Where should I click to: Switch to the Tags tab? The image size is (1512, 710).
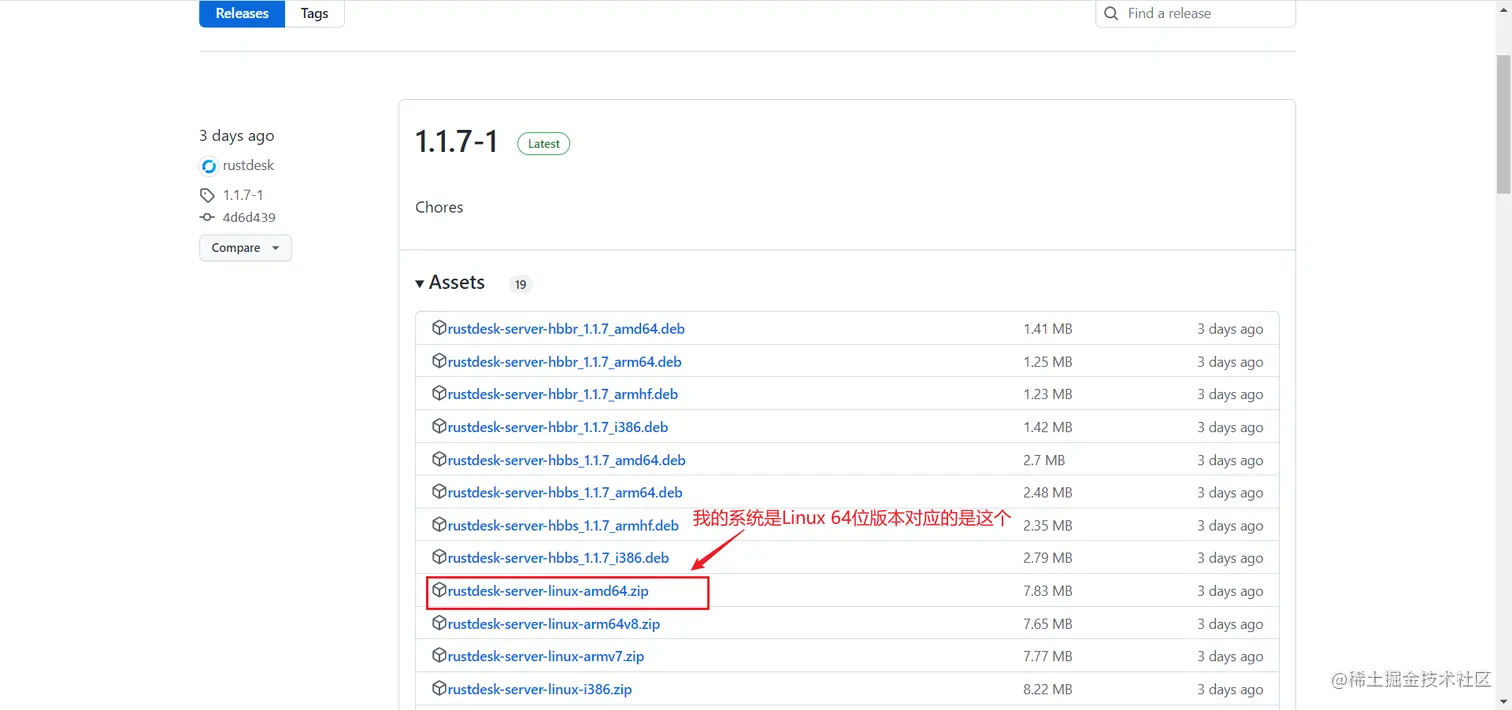314,13
